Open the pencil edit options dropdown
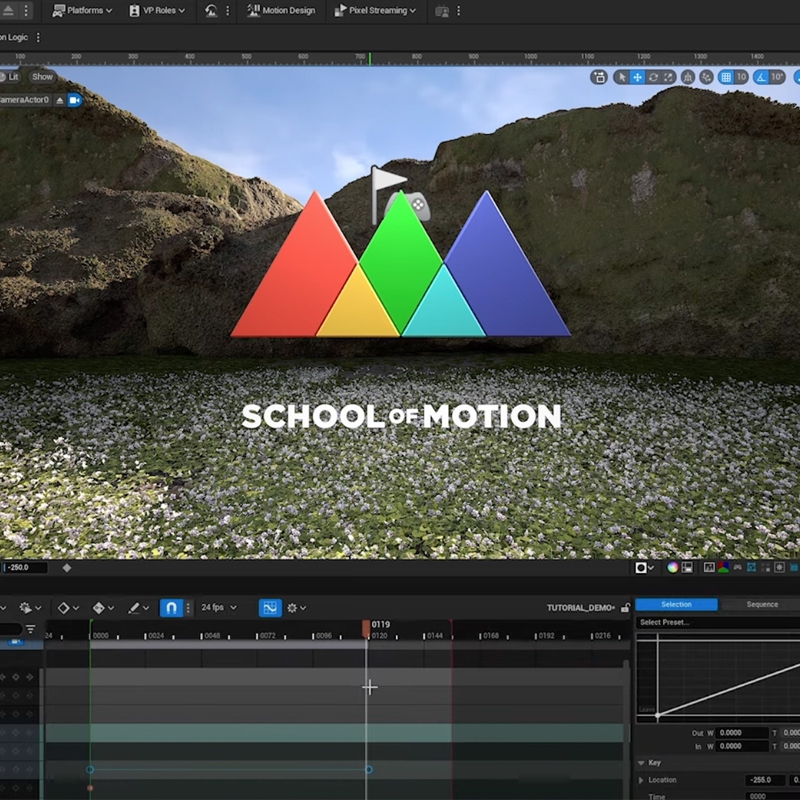 click(x=138, y=608)
